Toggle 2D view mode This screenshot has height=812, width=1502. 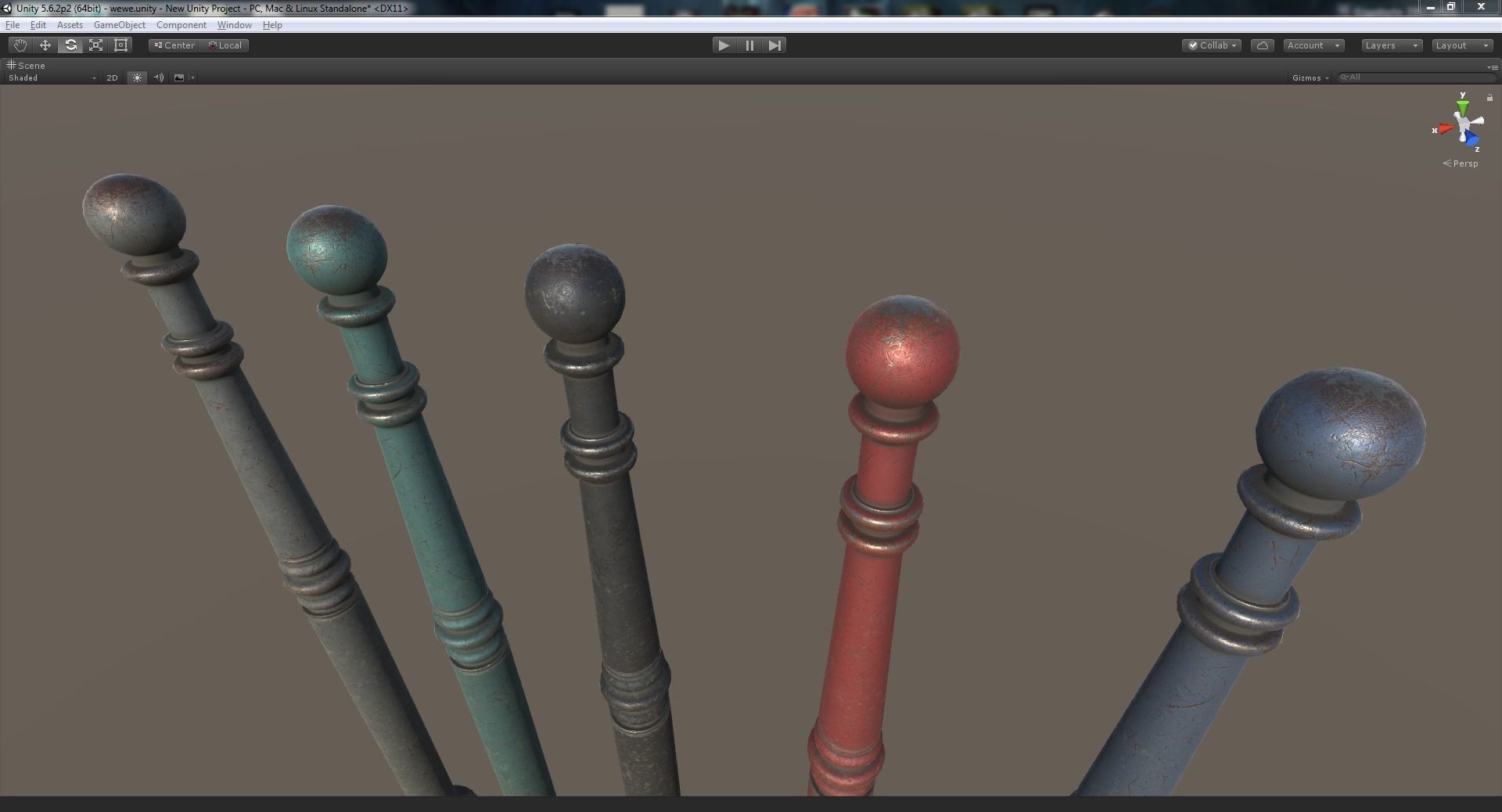point(112,77)
